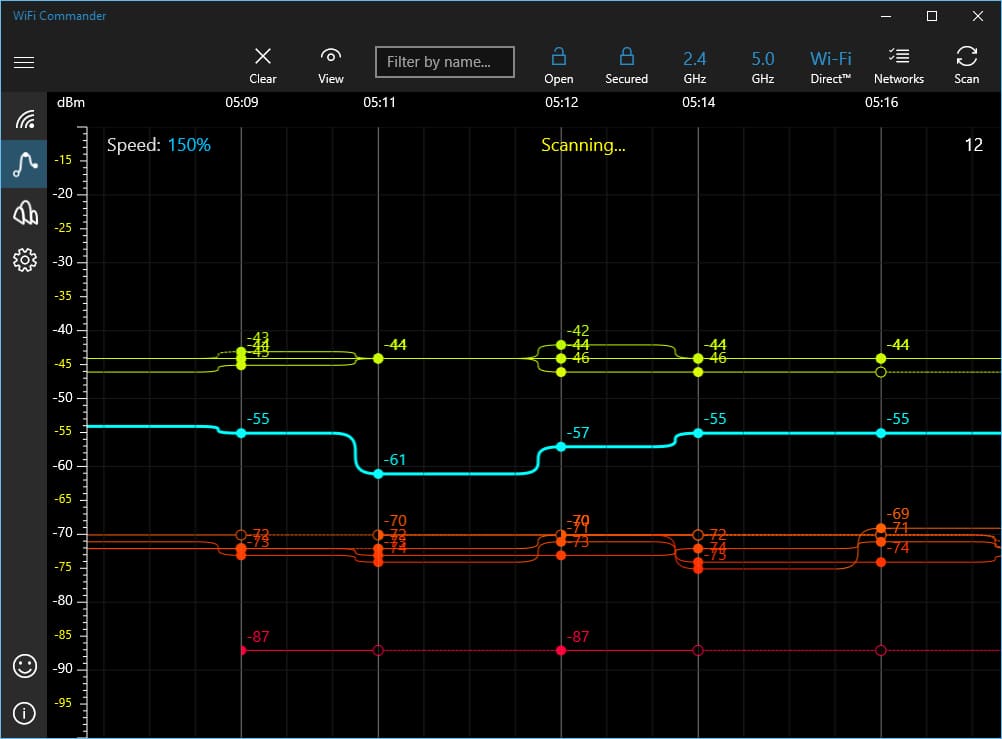Toggle the 5.0 GHz band filter
Viewport: 1002px width, 739px height.
tap(763, 64)
